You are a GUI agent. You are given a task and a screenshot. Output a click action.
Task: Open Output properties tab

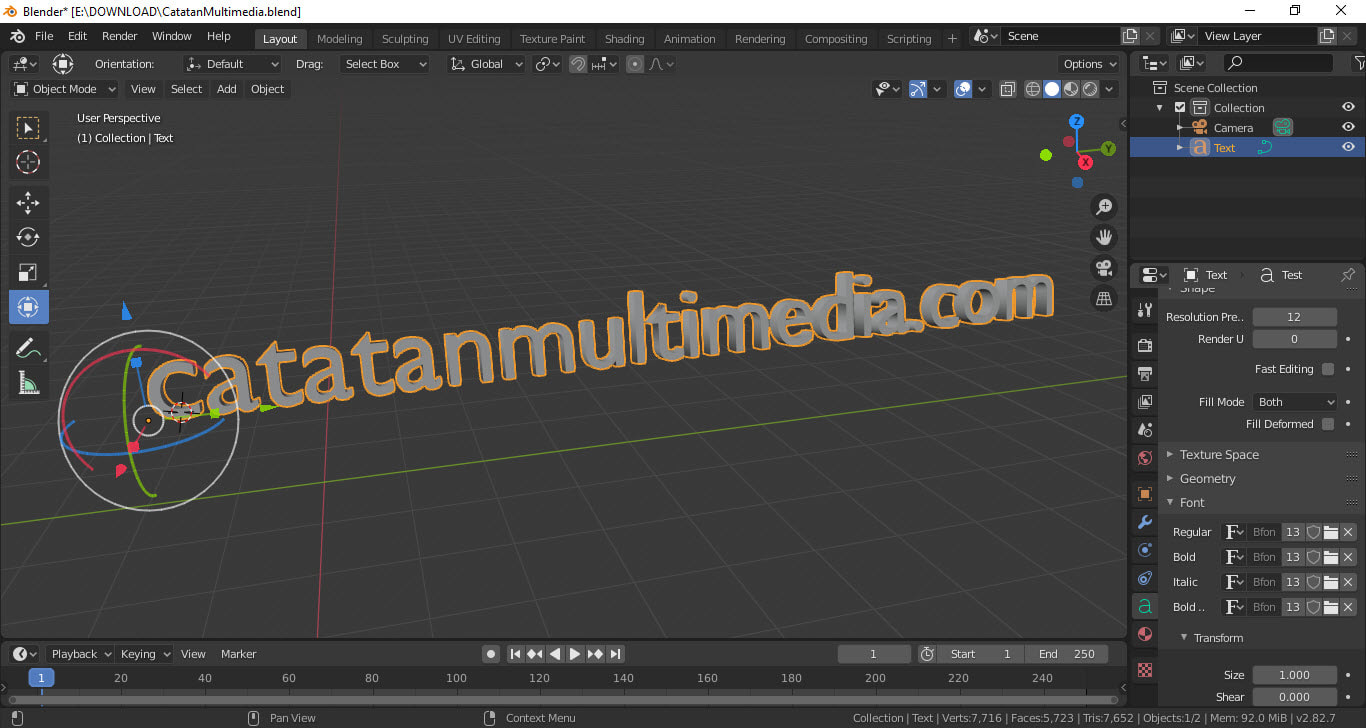tap(1145, 374)
